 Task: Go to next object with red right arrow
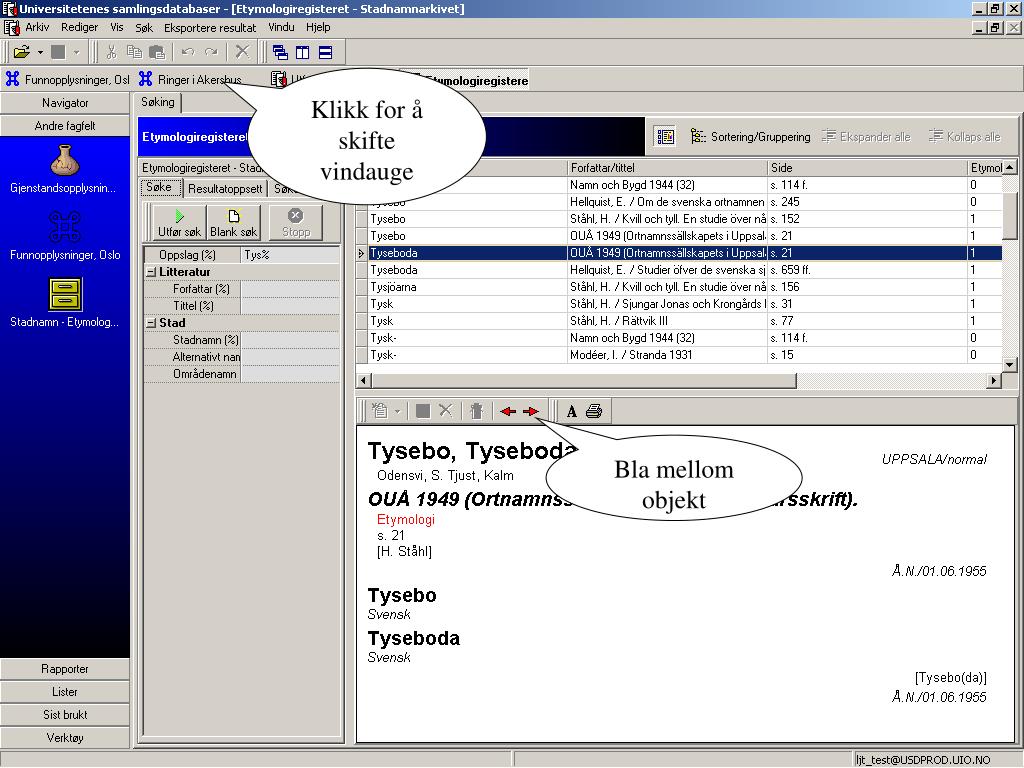[531, 411]
